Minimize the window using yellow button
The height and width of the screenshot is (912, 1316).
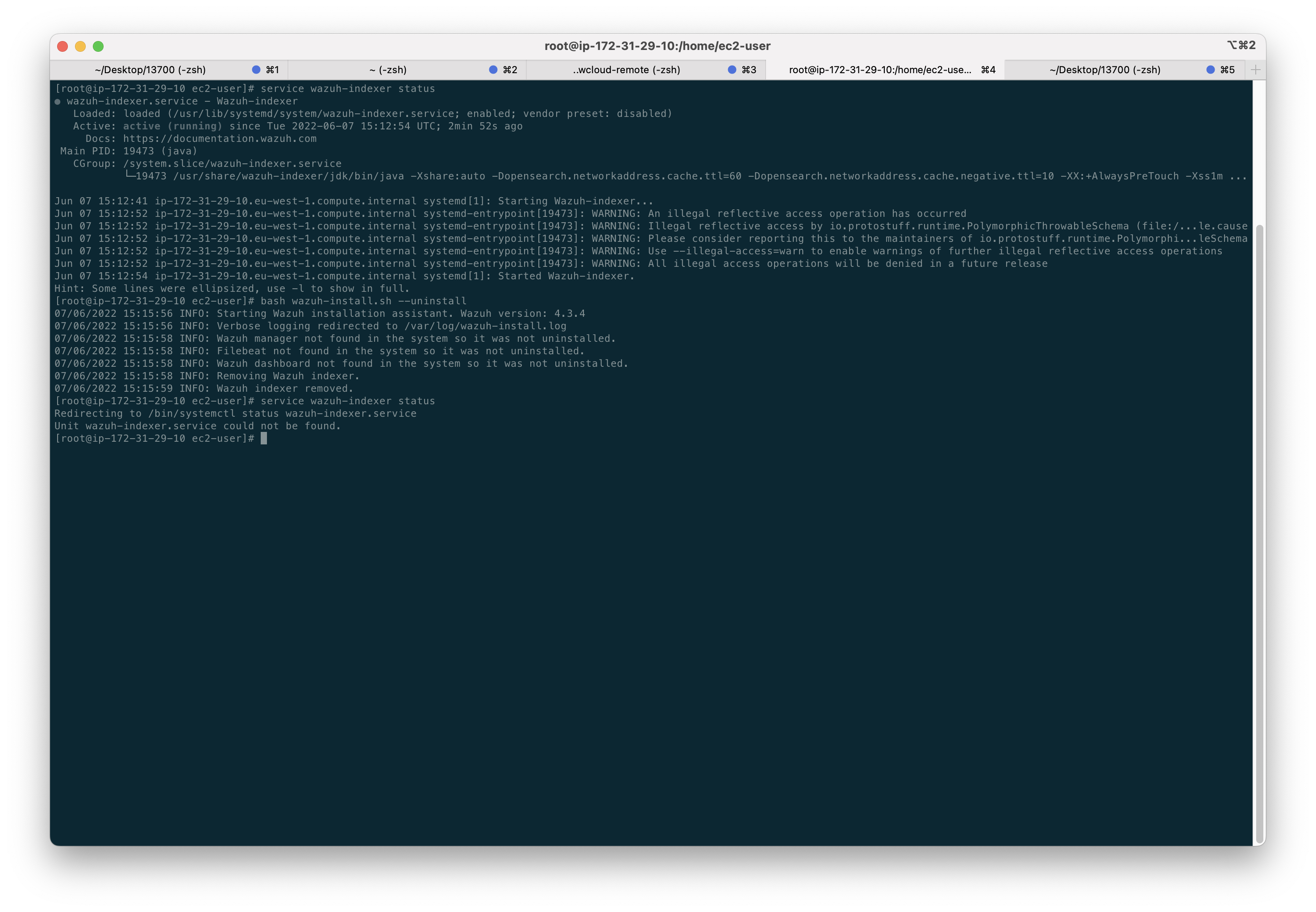click(81, 46)
